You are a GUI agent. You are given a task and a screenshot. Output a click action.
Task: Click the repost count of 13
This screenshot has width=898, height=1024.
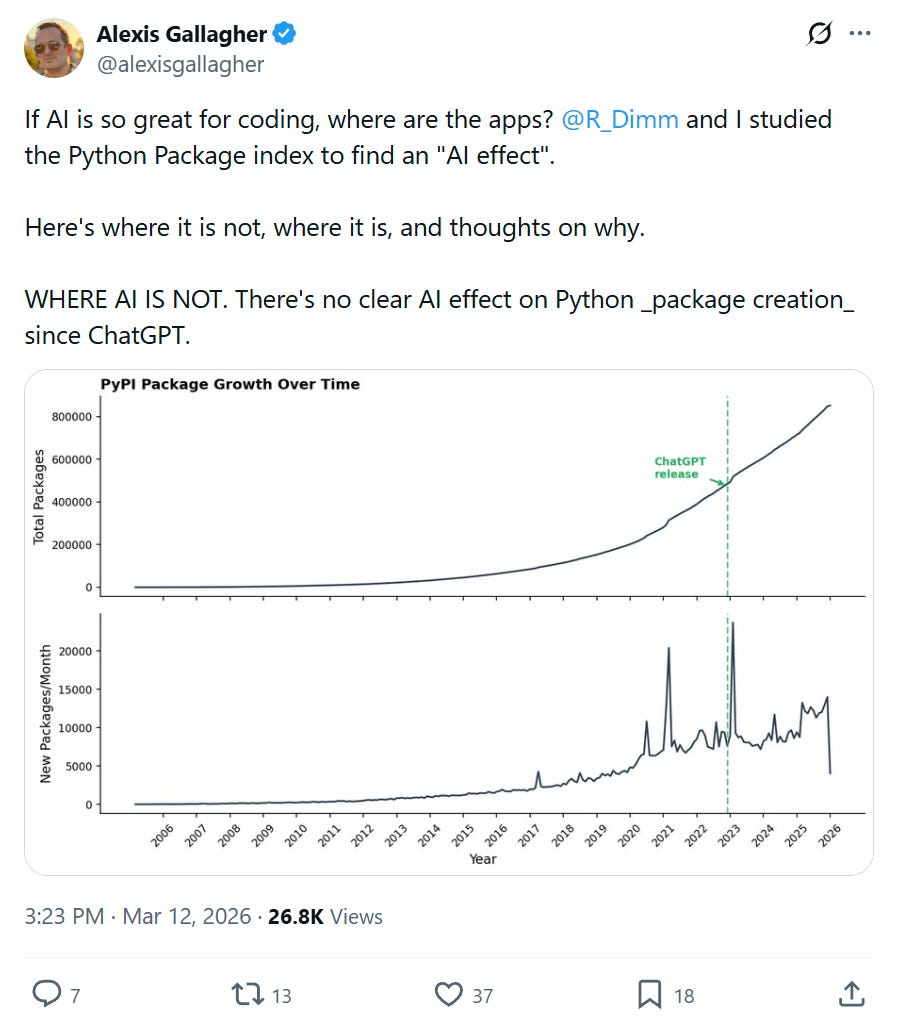(280, 995)
